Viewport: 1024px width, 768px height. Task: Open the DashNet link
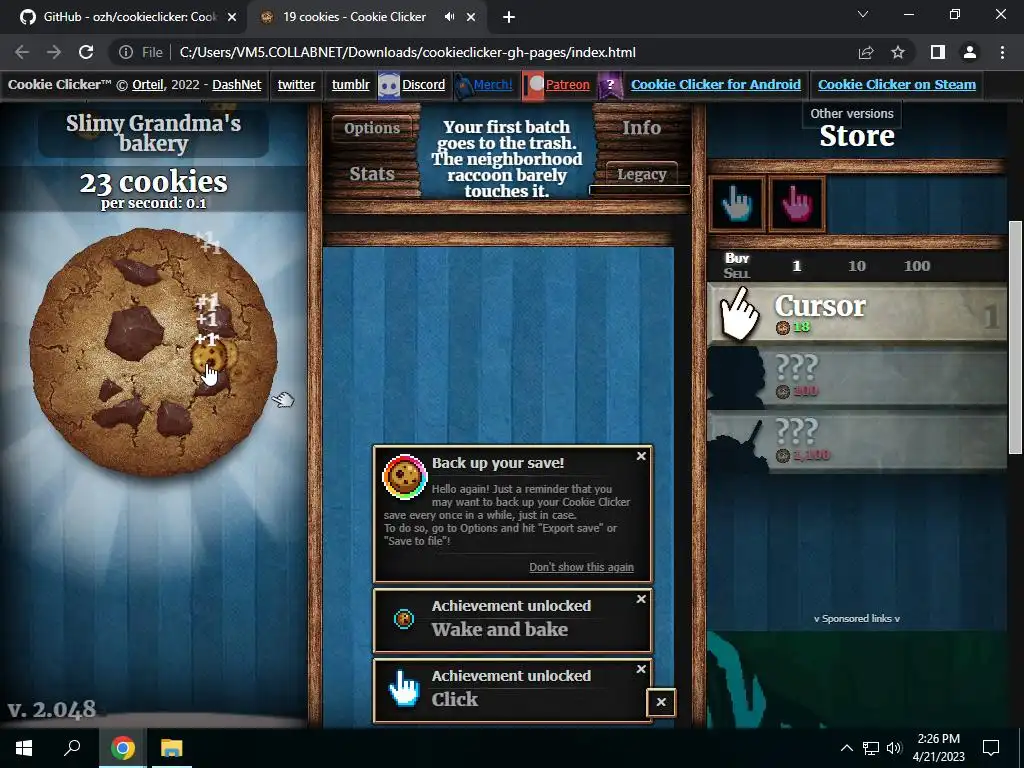point(237,84)
